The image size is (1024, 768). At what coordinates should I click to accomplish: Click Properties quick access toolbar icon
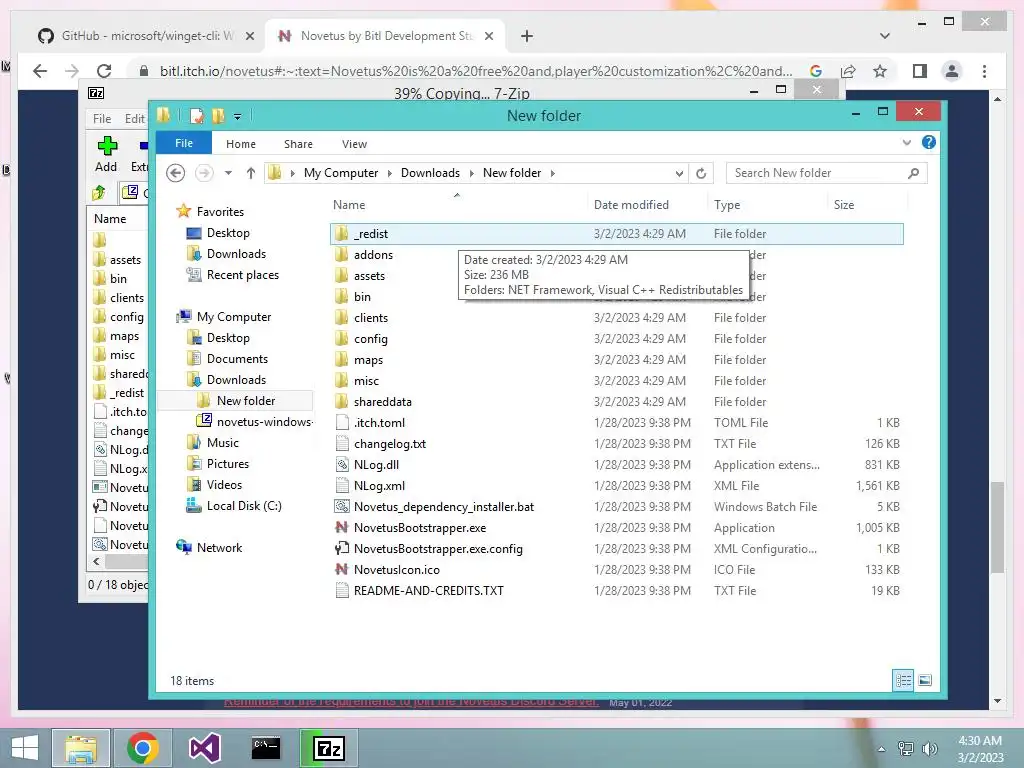pyautogui.click(x=197, y=116)
